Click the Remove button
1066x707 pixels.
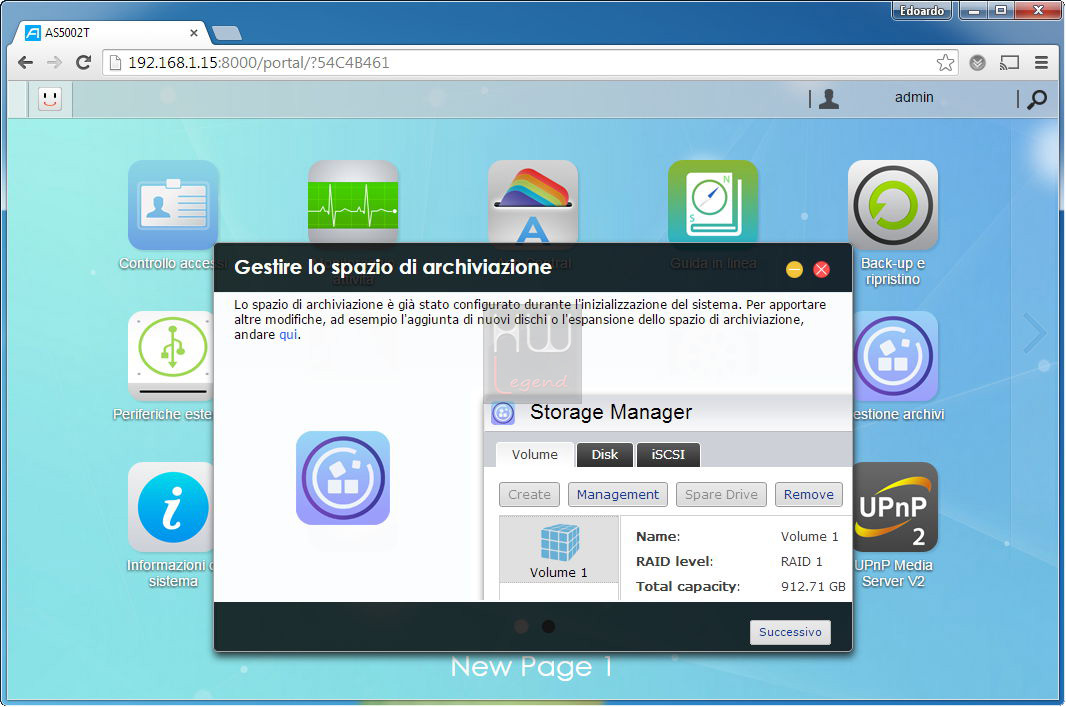coord(808,495)
